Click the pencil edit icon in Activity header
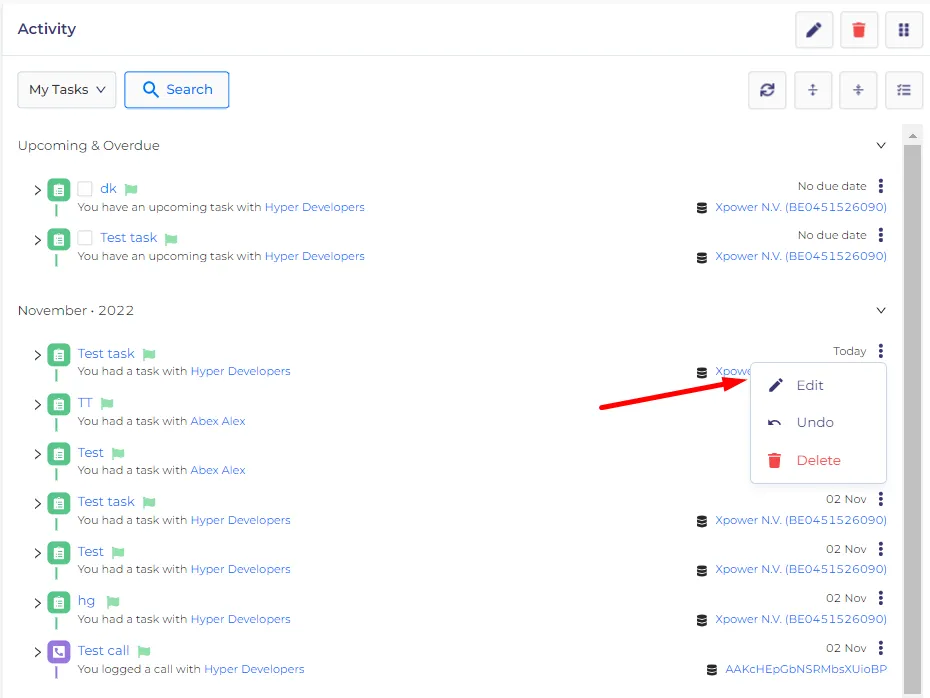Viewport: 930px width, 698px height. 814,30
